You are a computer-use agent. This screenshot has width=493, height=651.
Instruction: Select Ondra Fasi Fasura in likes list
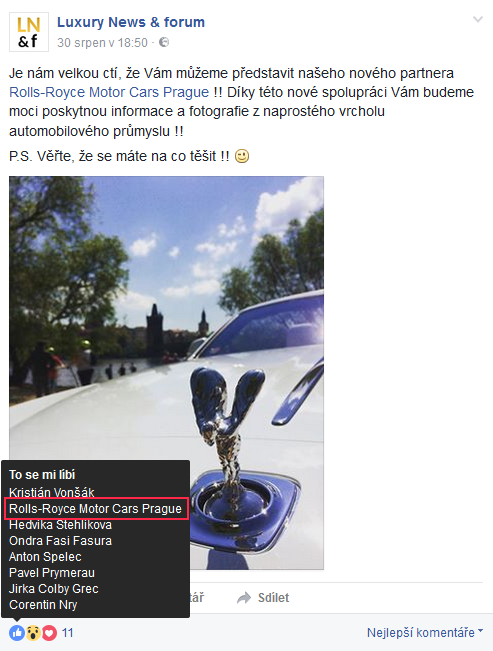(x=60, y=541)
